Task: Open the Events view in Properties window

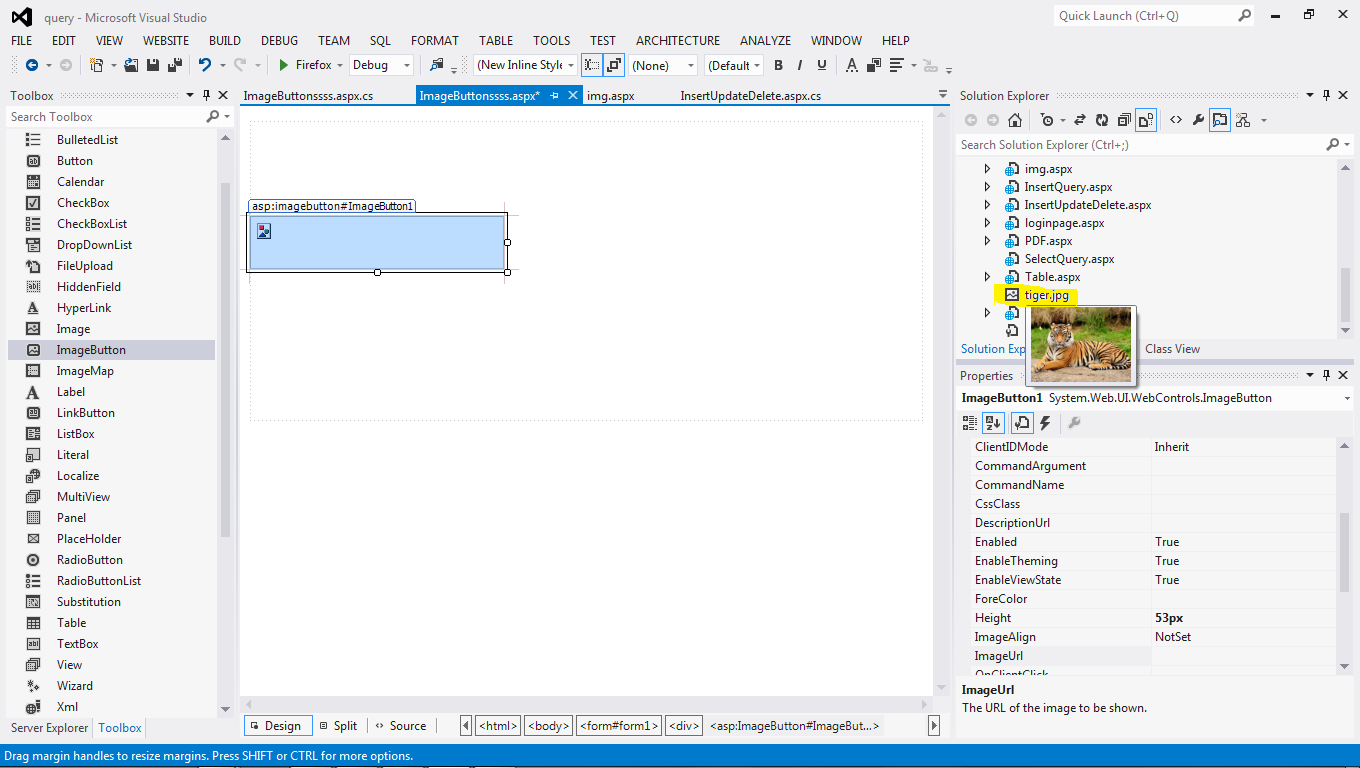Action: (1045, 422)
